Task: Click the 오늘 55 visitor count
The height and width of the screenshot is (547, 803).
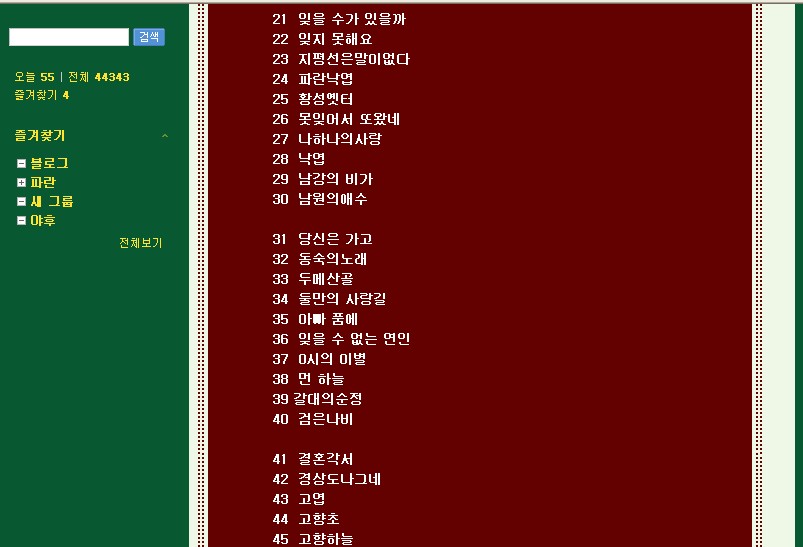Action: (x=34, y=77)
